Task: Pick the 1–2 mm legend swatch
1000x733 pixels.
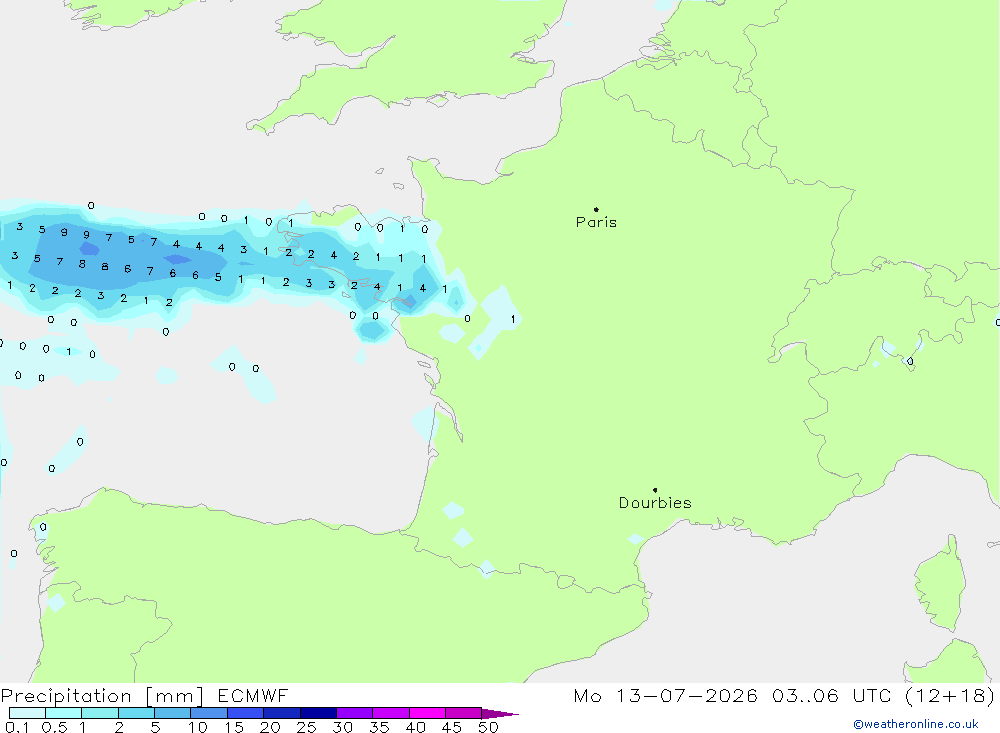Action: [x=100, y=713]
